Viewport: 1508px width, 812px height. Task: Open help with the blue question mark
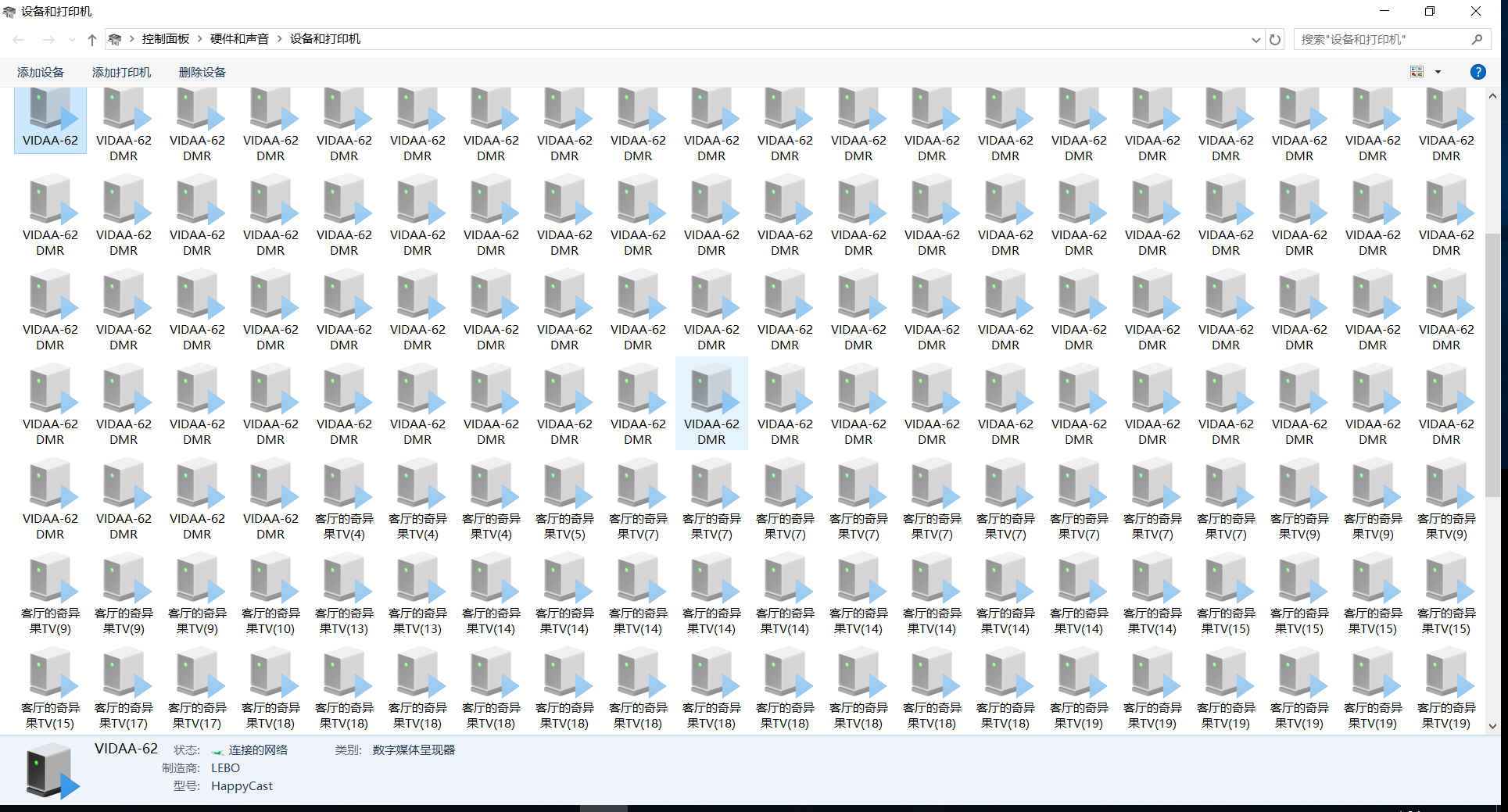[1478, 72]
